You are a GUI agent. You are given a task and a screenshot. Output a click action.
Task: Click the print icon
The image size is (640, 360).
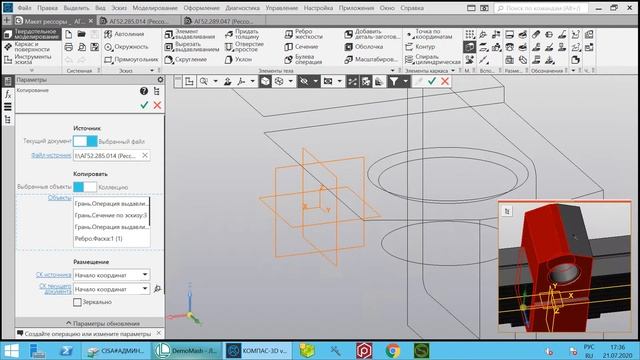point(69,47)
